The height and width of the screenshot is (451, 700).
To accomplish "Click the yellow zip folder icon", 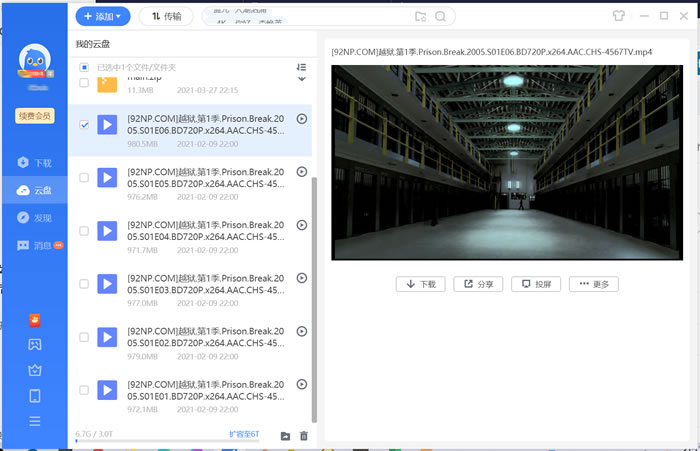I will click(x=107, y=84).
